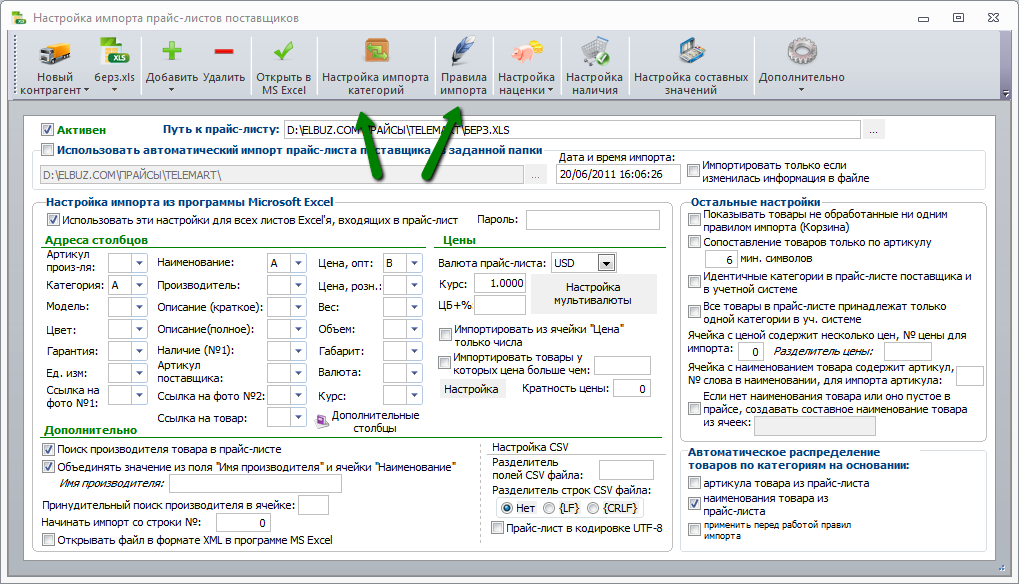This screenshot has width=1019, height=584.
Task: Toggle Поиск производителя товара в прайс-листе
Action: [48, 449]
